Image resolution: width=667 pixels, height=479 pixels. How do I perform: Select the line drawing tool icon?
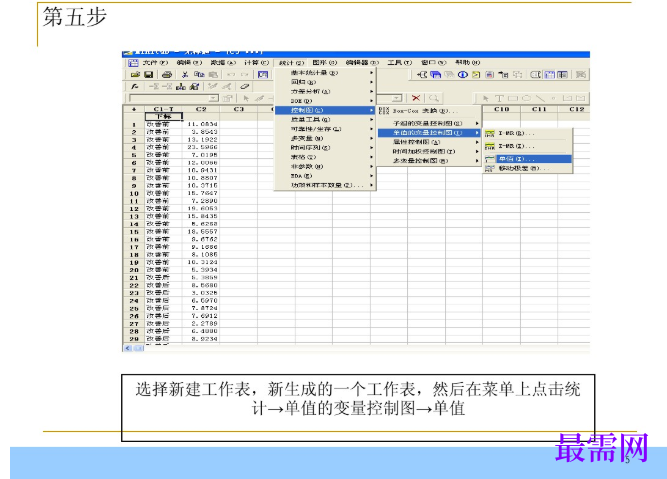[x=540, y=98]
